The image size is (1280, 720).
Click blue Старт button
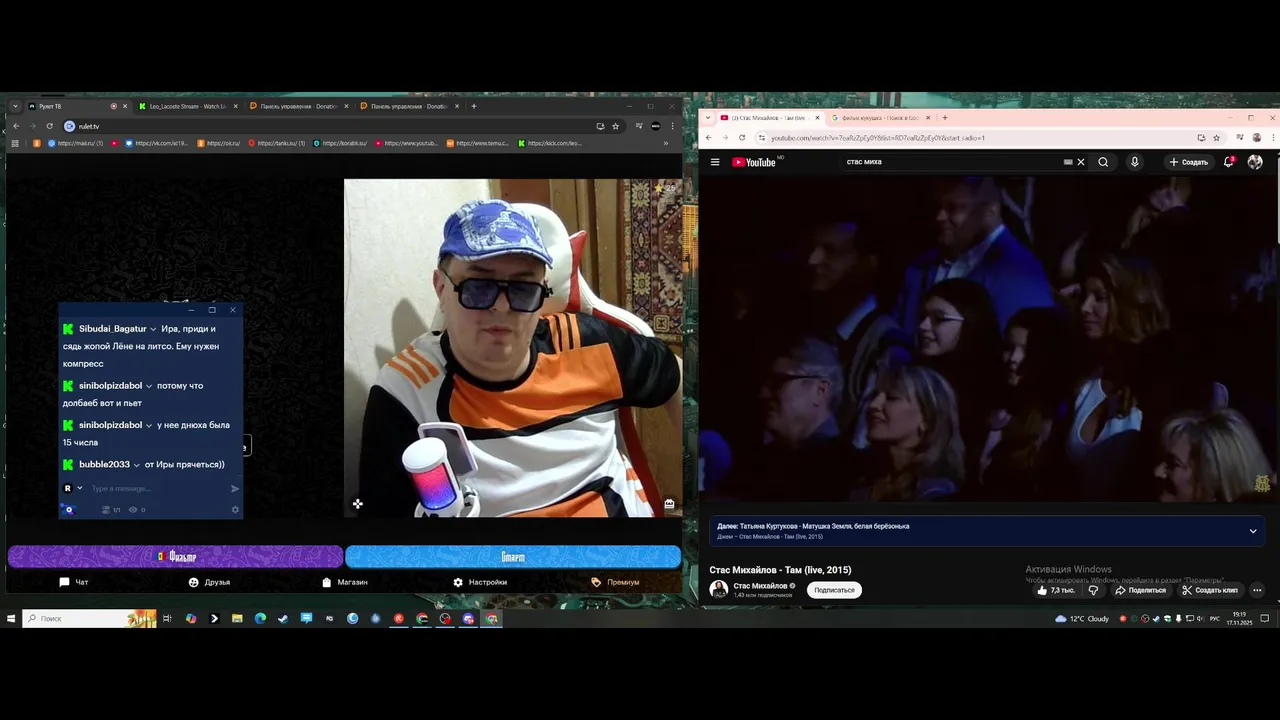(513, 556)
